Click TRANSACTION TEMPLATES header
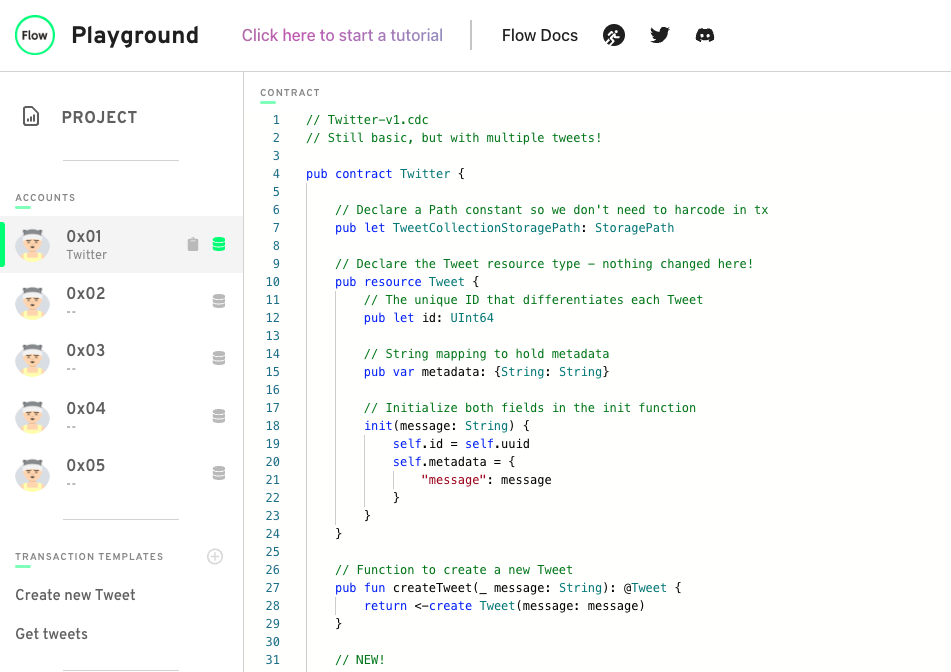The height and width of the screenshot is (672, 951). (89, 557)
